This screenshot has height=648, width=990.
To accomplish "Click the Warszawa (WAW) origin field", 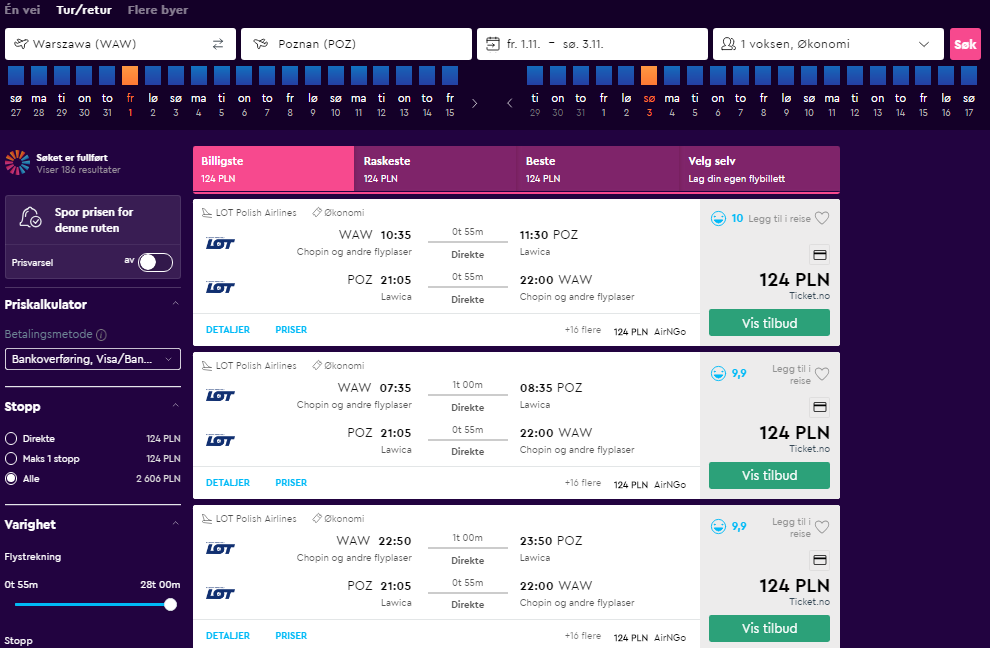I will pyautogui.click(x=120, y=44).
